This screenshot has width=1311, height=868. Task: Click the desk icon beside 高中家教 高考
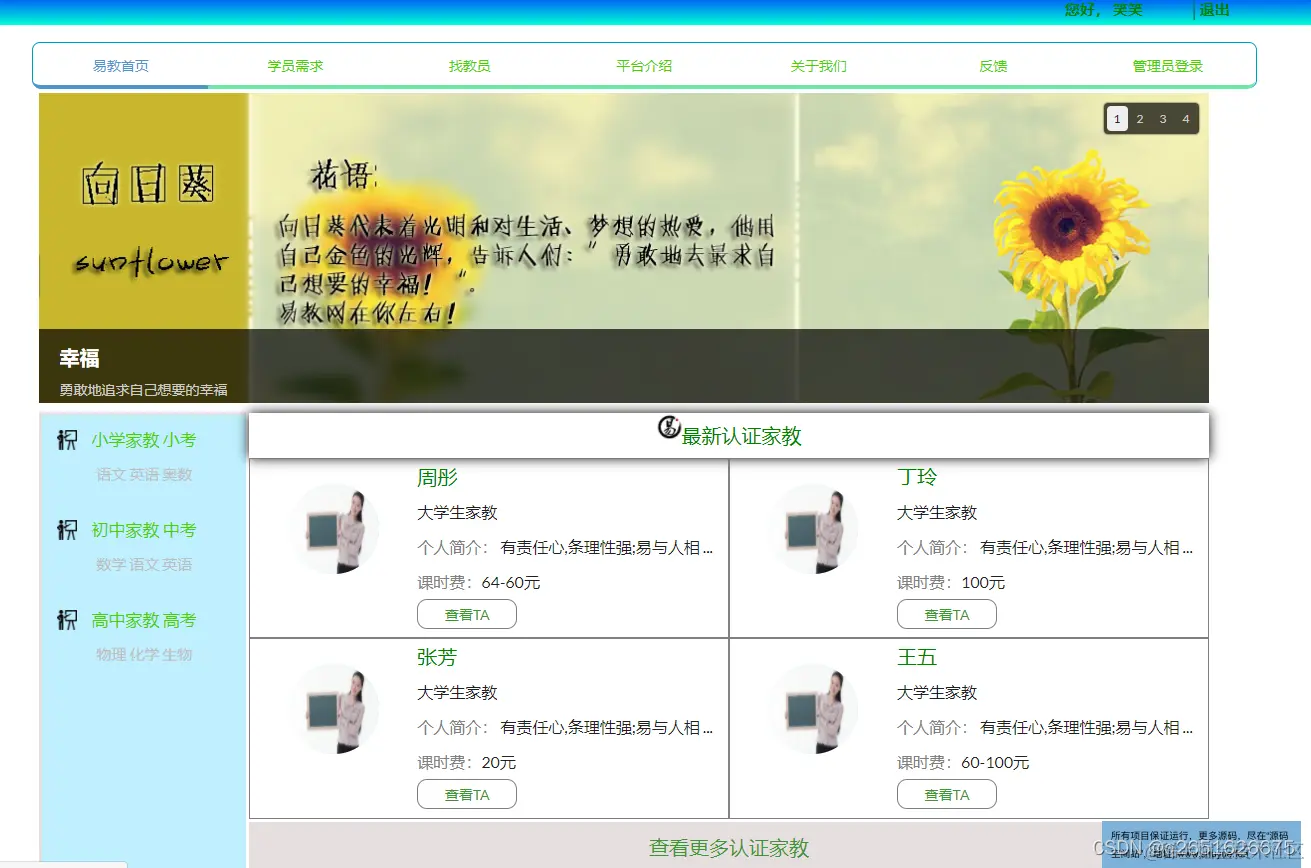(x=67, y=620)
